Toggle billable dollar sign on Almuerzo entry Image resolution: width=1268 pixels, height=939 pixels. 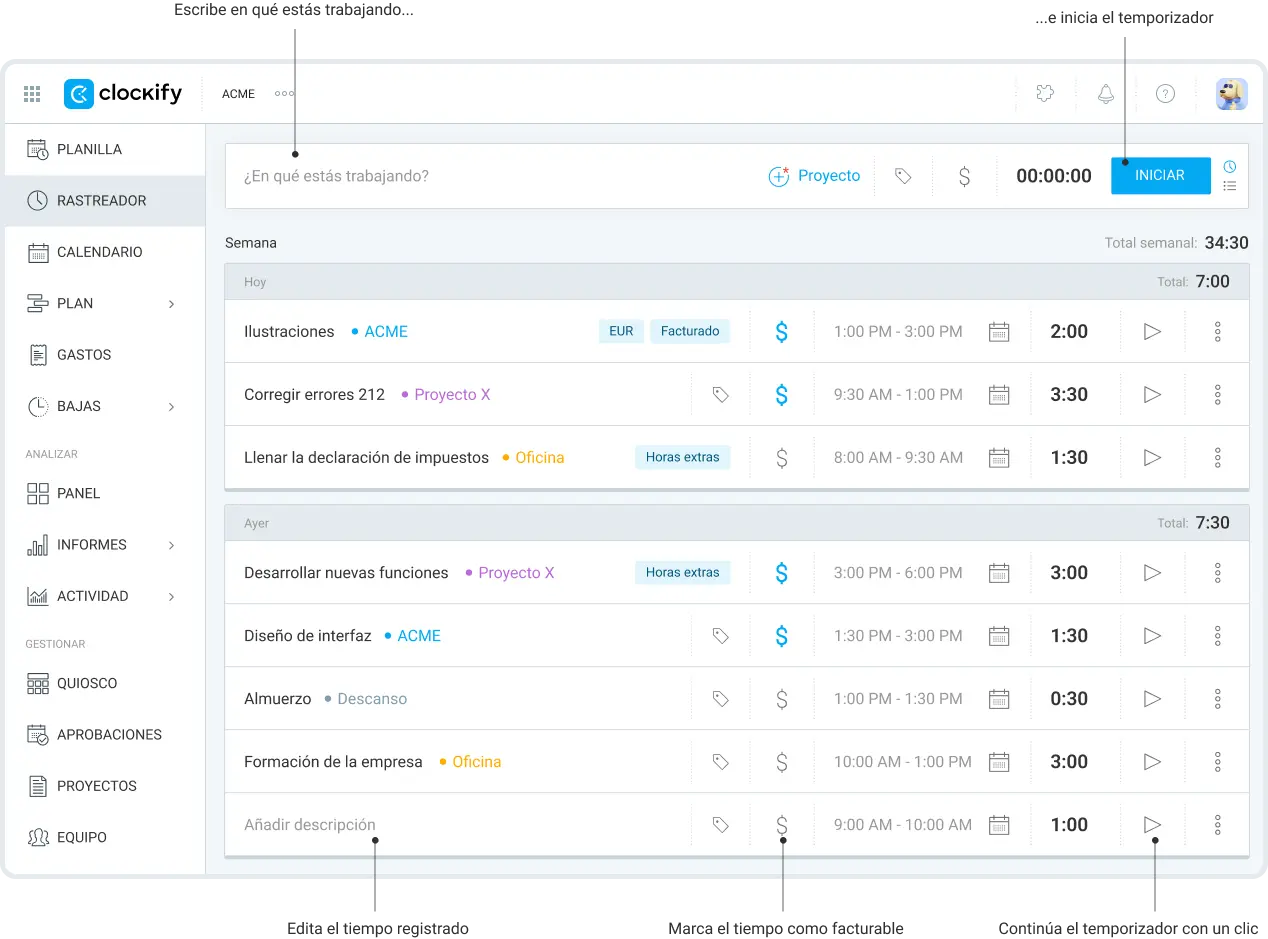click(x=782, y=699)
